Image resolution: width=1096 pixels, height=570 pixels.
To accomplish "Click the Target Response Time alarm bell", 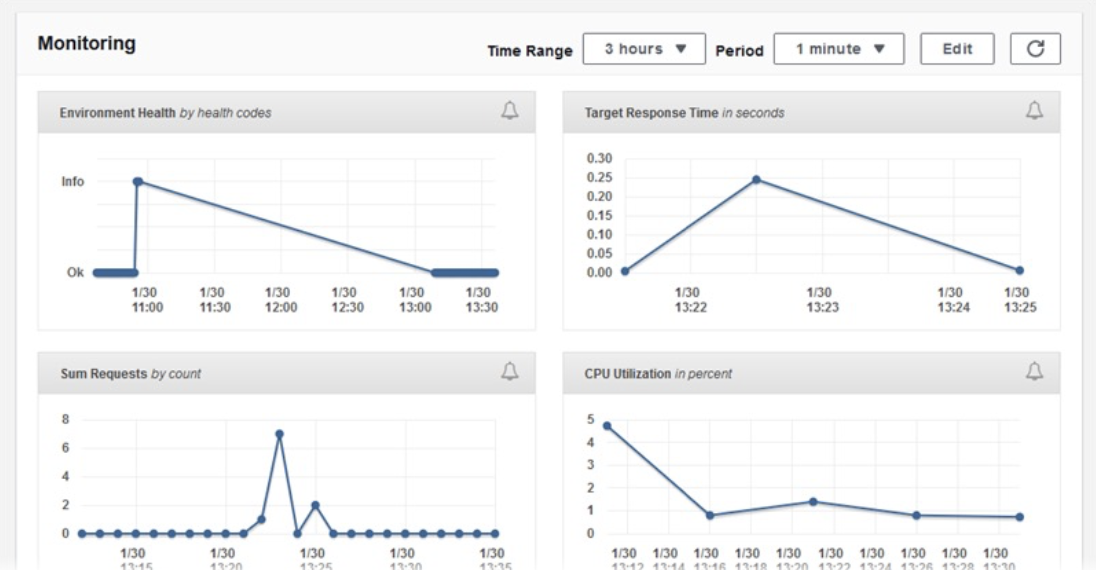I will pos(1034,111).
